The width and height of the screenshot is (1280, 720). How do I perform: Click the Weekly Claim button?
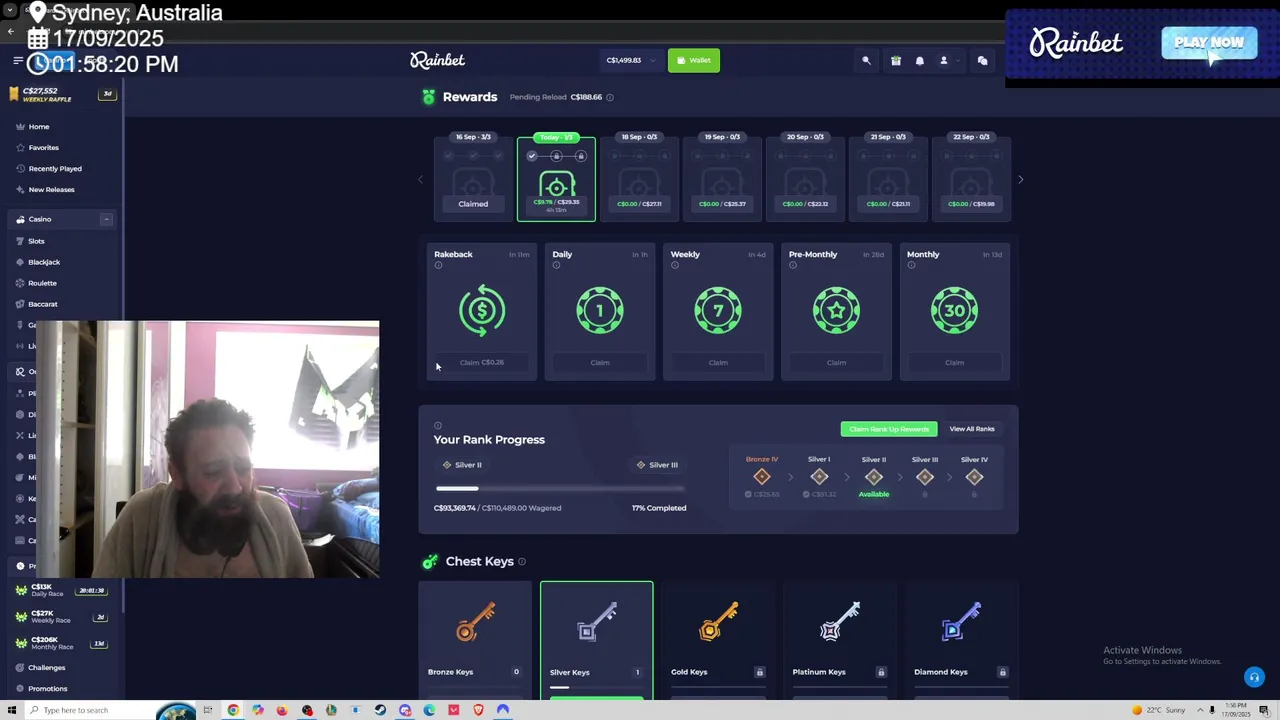coord(718,363)
